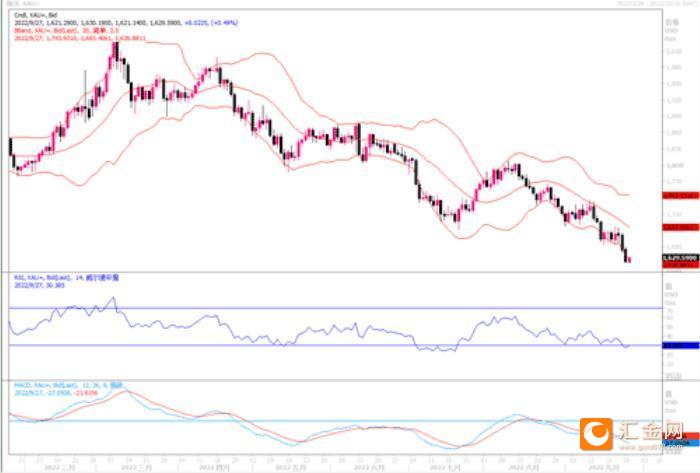Click the 2022 八月 label on the time axis
This screenshot has height=473, width=700.
(x=524, y=468)
